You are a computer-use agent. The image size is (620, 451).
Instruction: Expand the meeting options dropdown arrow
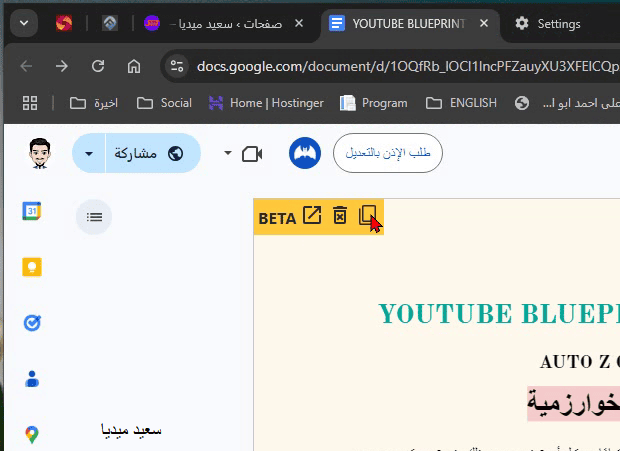(228, 153)
